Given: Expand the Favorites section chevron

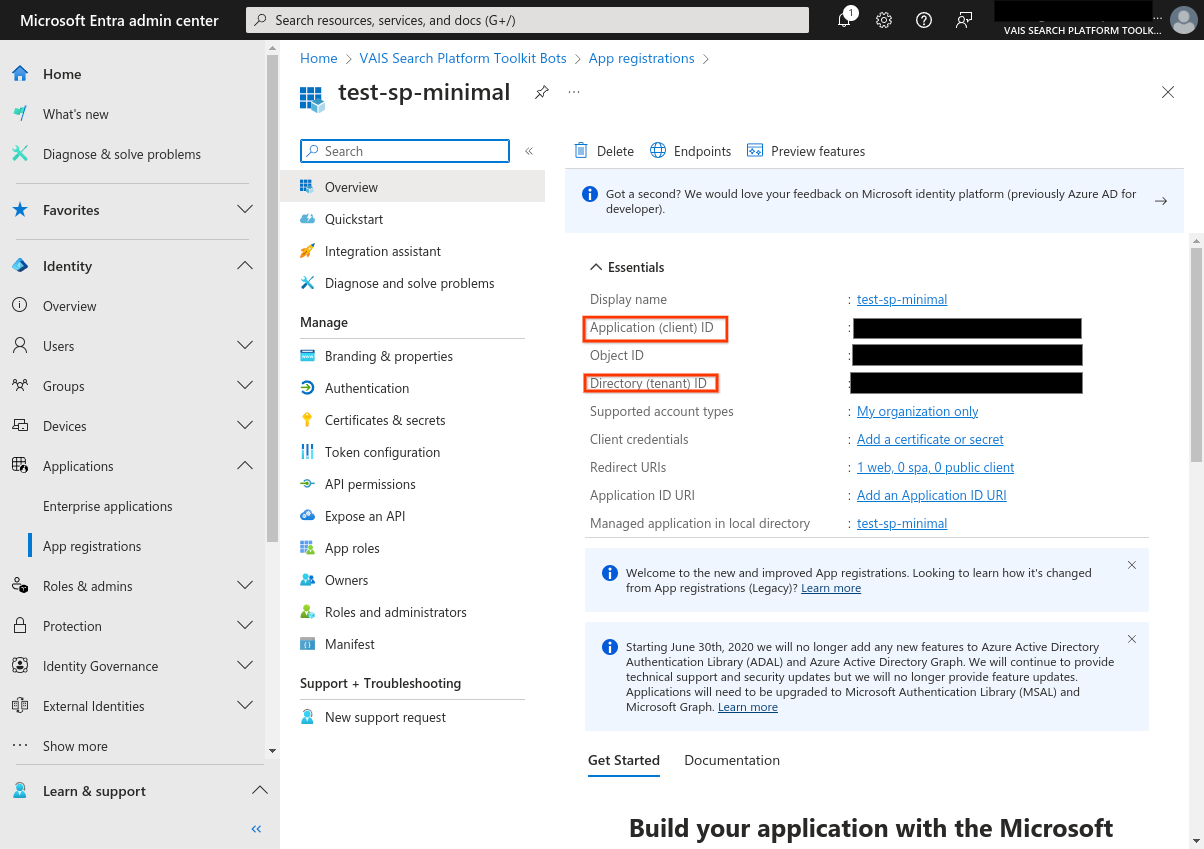Looking at the screenshot, I should coord(245,210).
